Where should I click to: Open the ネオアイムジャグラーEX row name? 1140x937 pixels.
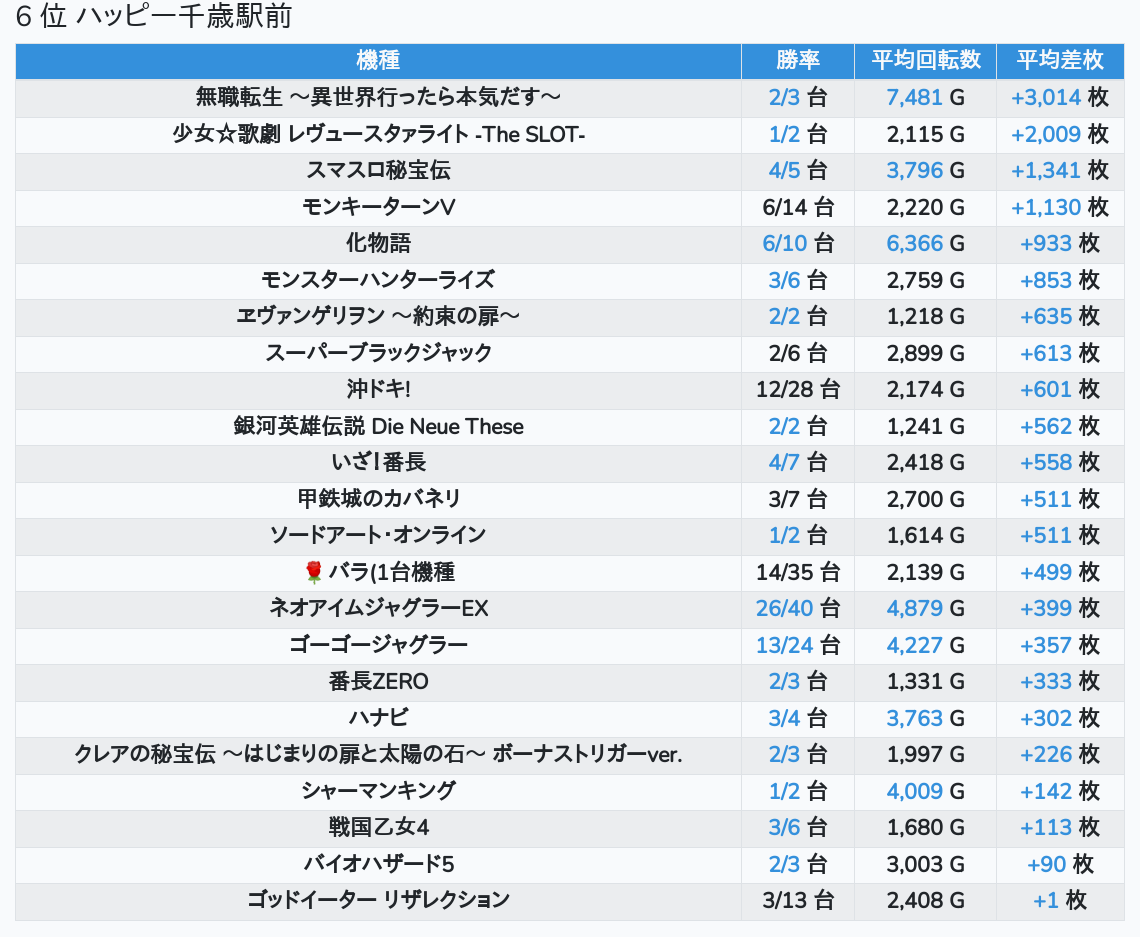point(378,608)
